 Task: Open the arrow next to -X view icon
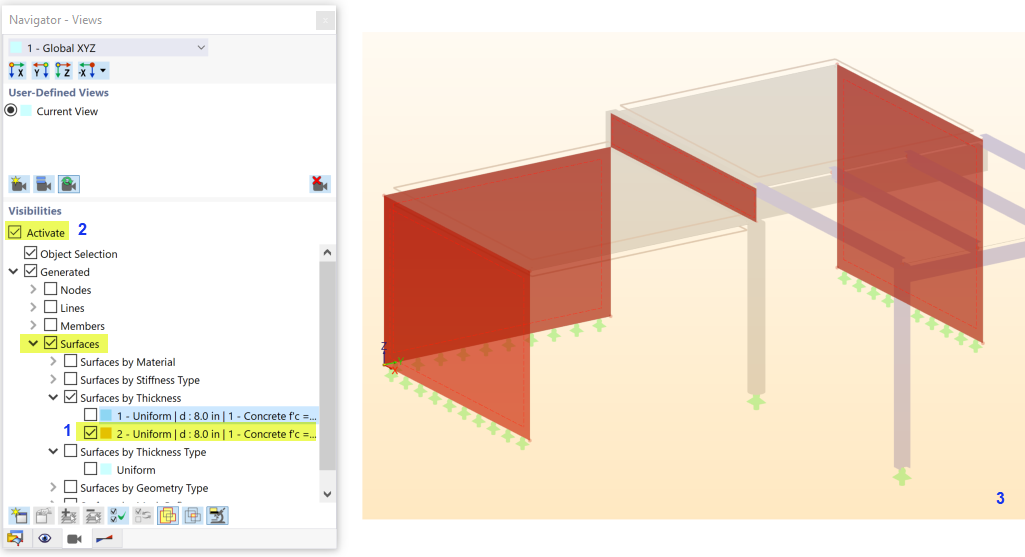pos(103,71)
